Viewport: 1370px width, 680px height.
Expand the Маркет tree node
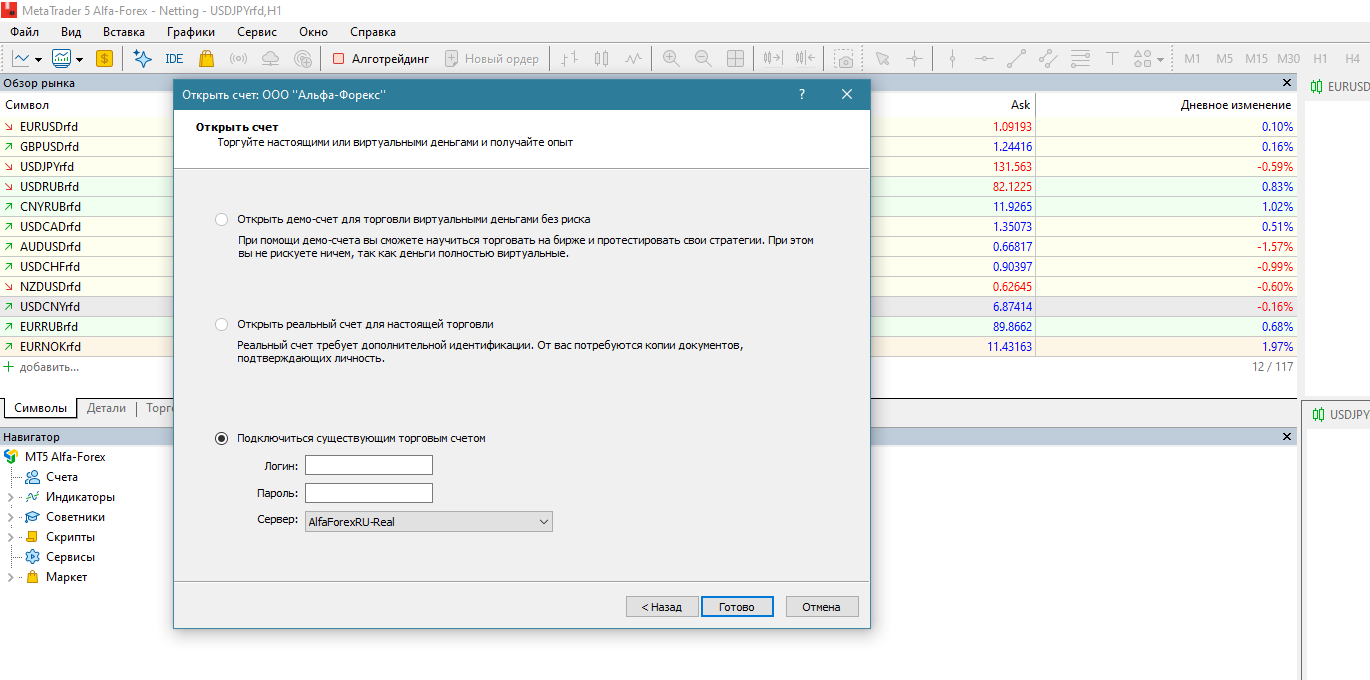point(11,577)
